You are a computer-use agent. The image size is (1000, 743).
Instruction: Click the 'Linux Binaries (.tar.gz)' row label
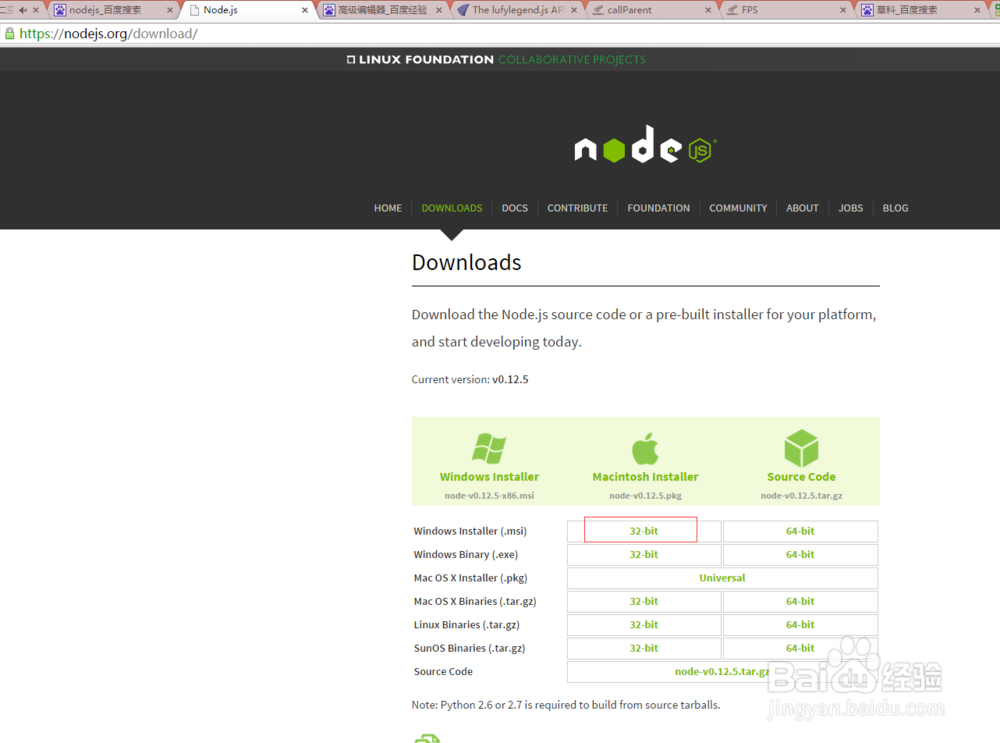pos(466,624)
